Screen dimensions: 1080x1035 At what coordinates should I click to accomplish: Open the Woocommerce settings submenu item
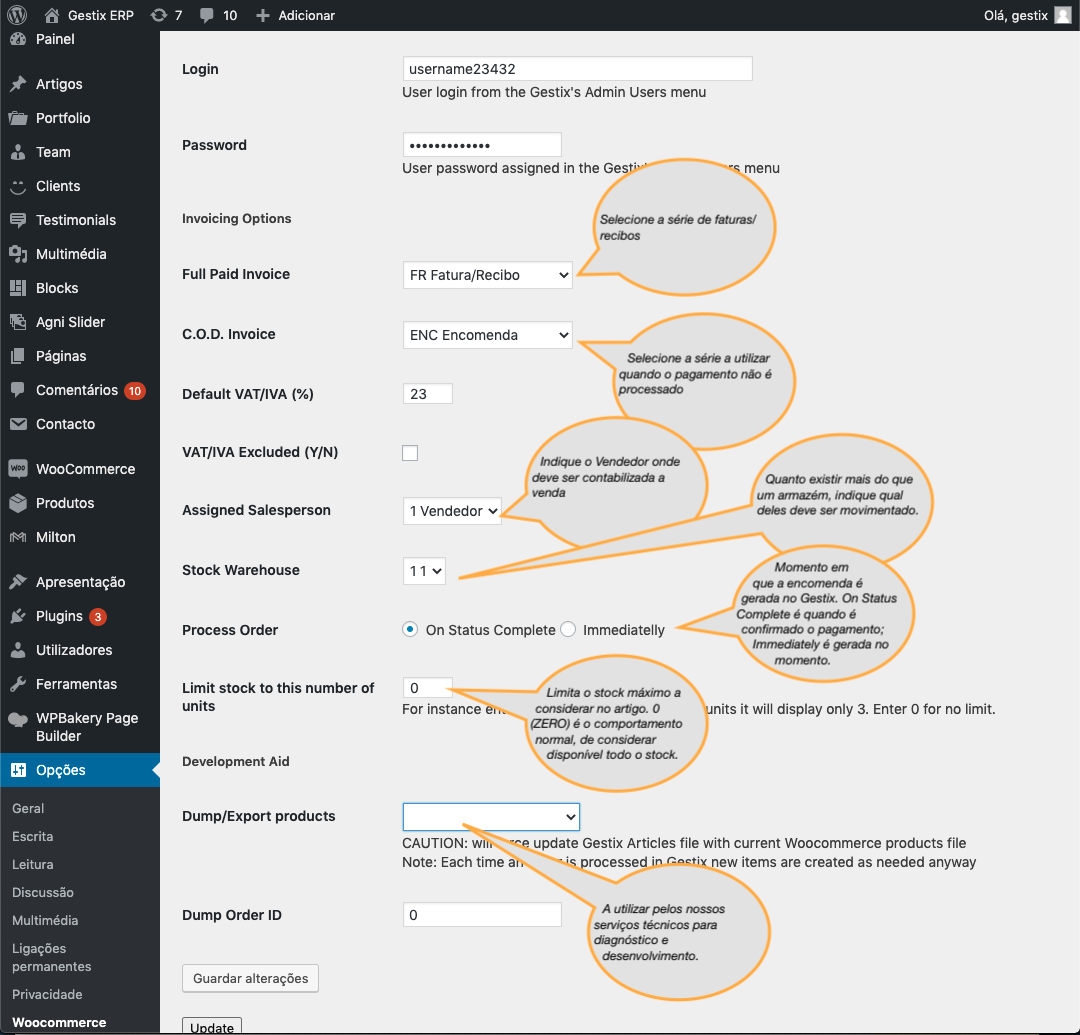(x=59, y=1023)
